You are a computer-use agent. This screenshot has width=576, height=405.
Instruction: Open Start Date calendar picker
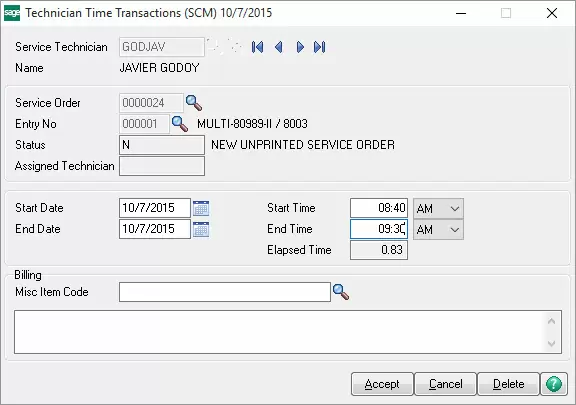pyautogui.click(x=201, y=208)
